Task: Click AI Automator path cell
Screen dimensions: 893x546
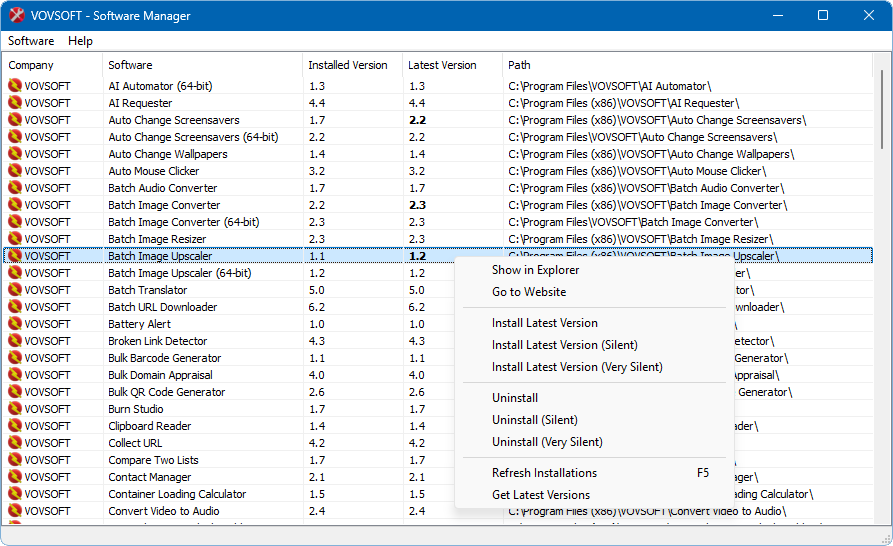Action: tap(610, 86)
